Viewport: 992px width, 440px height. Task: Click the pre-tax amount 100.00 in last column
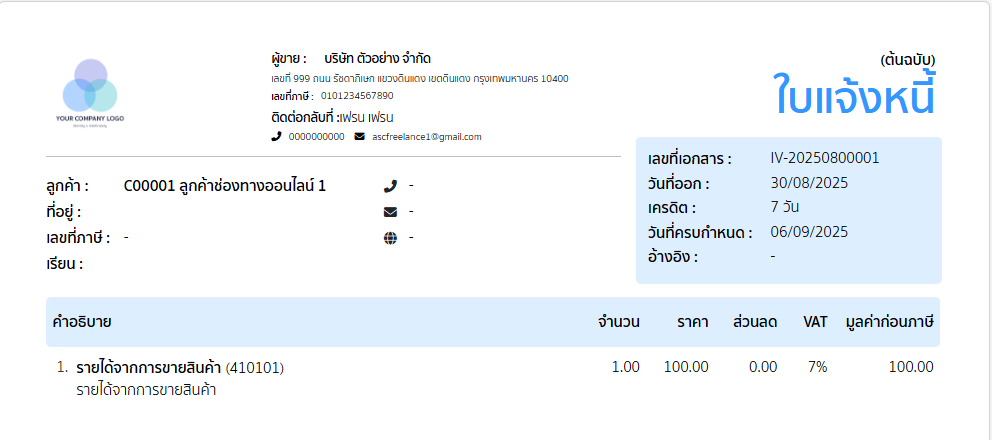point(911,367)
